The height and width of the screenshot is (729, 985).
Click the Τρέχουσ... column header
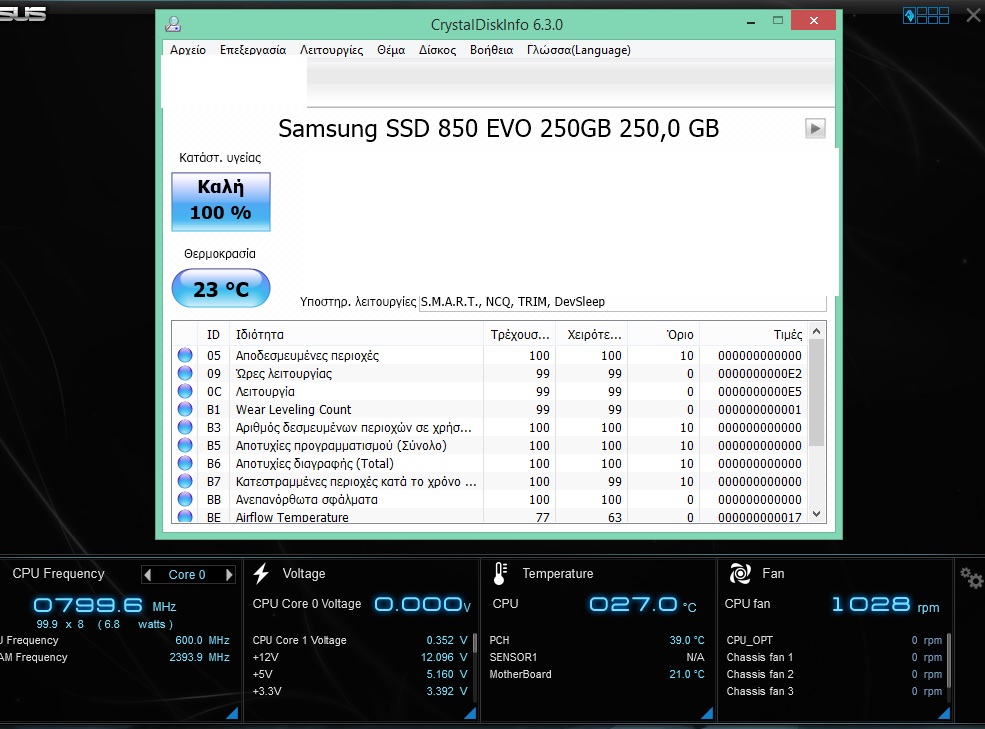[520, 335]
